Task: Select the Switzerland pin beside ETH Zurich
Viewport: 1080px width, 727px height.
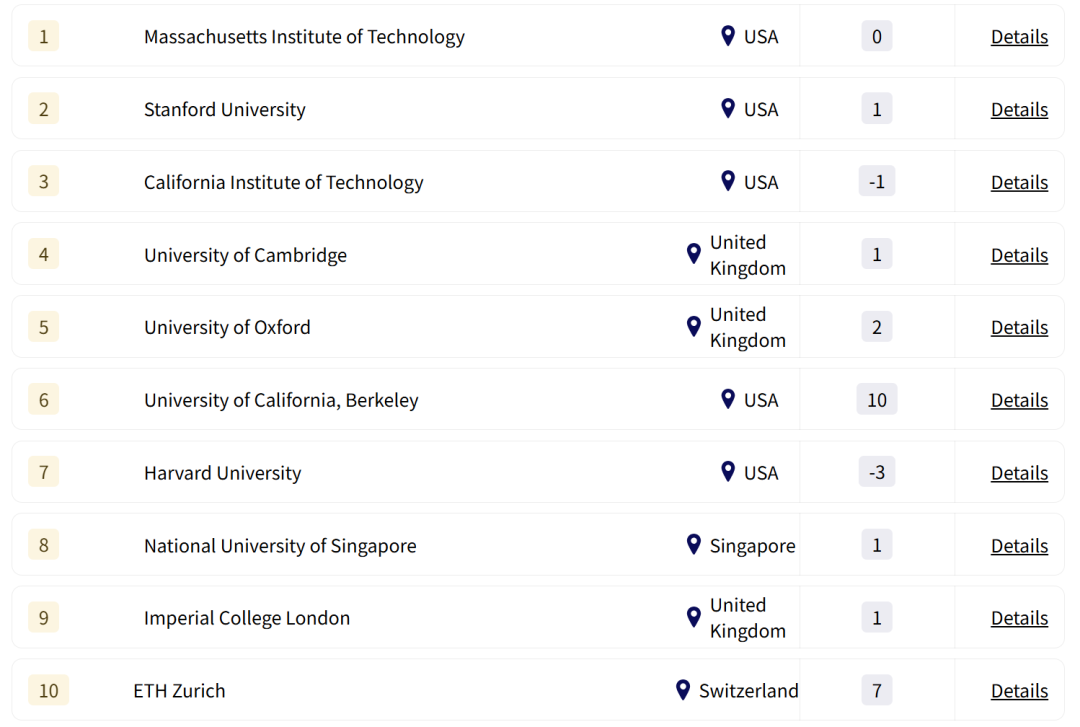Action: click(683, 690)
